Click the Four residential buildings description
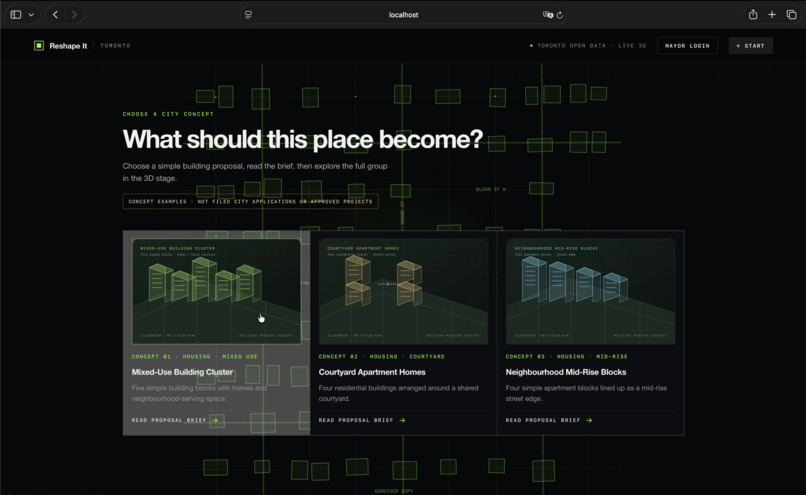This screenshot has height=495, width=806. click(398, 393)
